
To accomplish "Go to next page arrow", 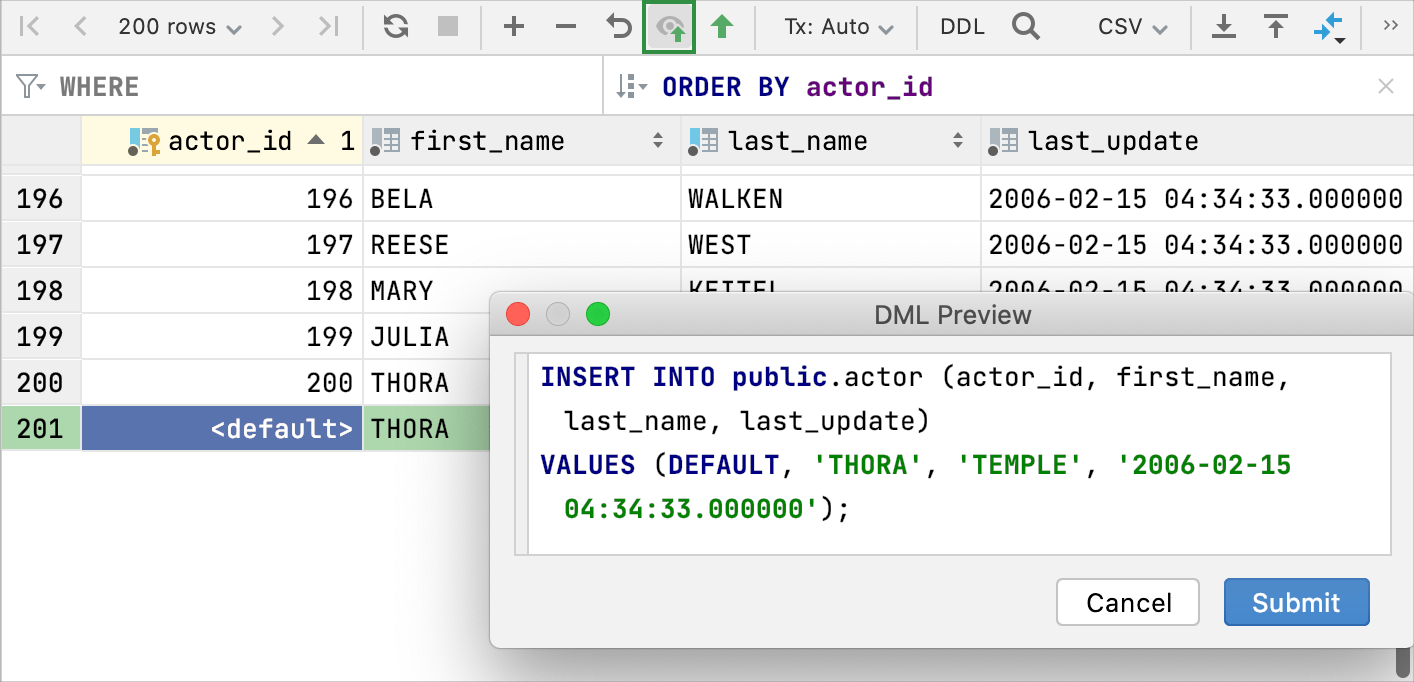I will 277,27.
